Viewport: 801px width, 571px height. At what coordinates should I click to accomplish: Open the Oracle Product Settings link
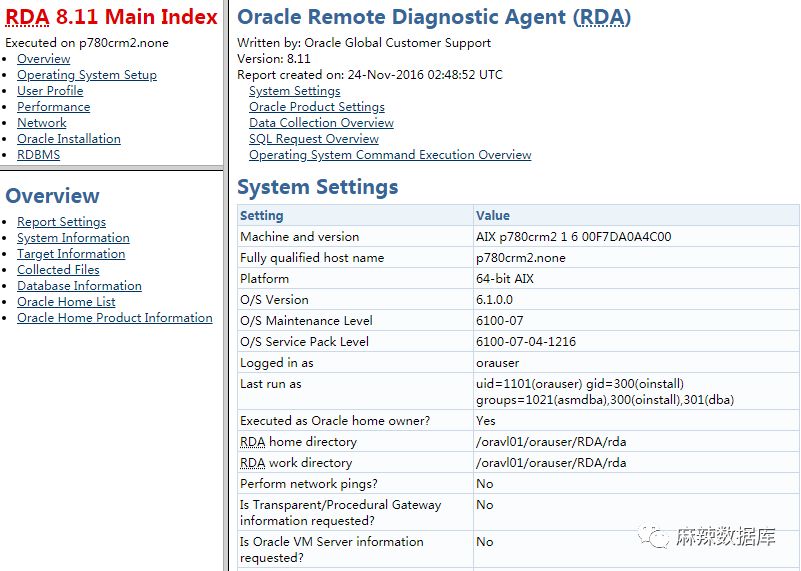click(x=316, y=107)
